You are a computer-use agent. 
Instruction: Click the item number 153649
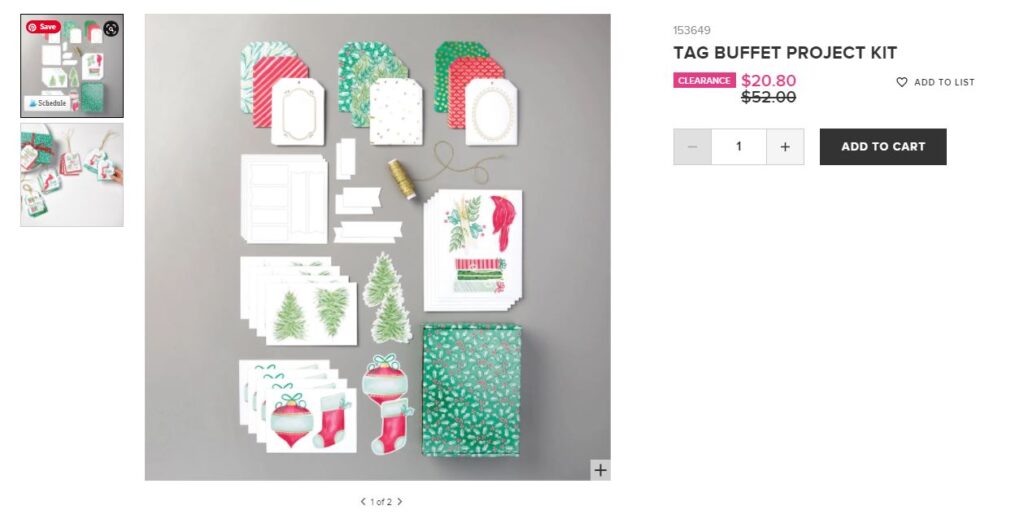692,30
